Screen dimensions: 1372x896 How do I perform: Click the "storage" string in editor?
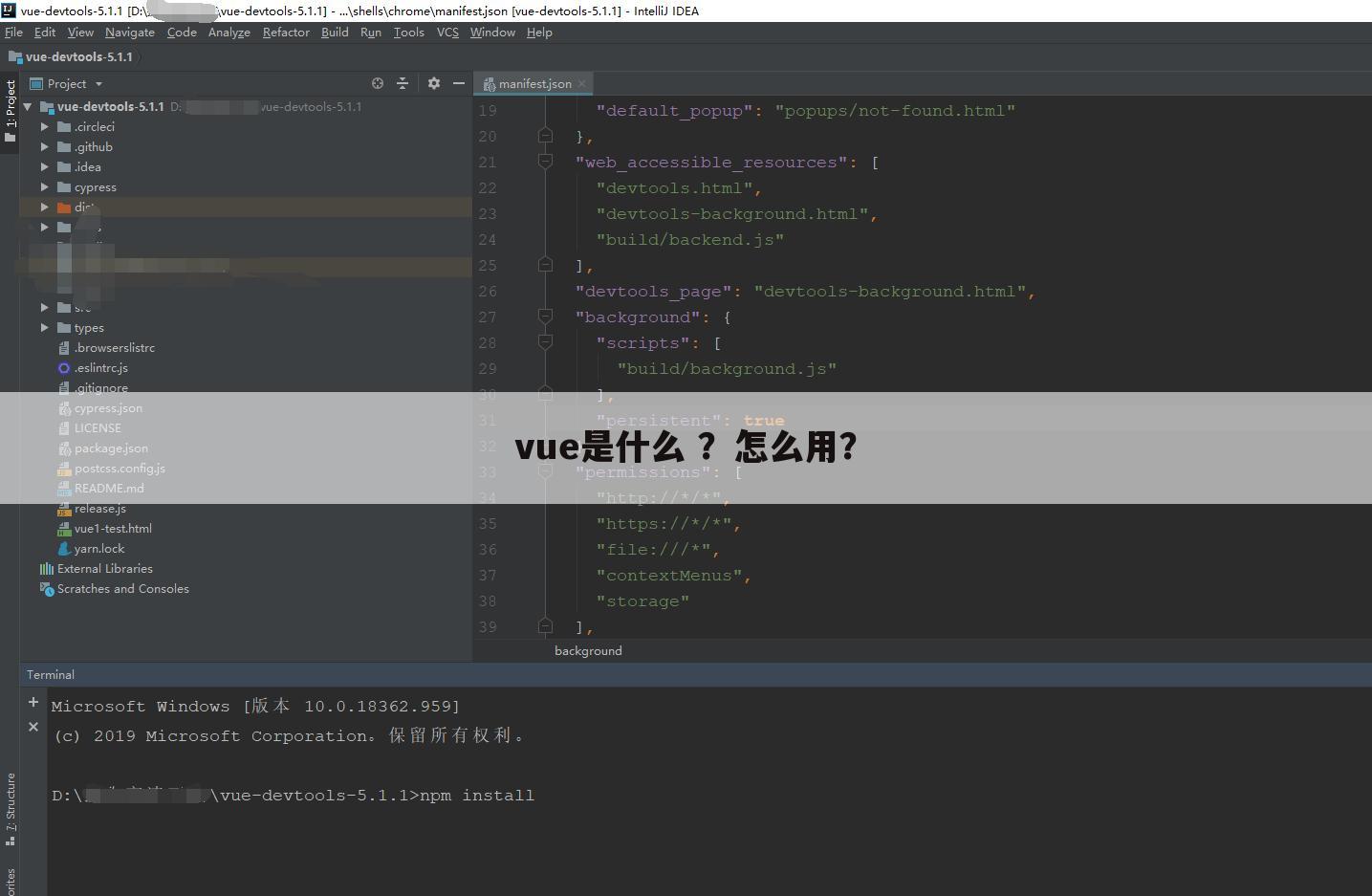[x=642, y=601]
